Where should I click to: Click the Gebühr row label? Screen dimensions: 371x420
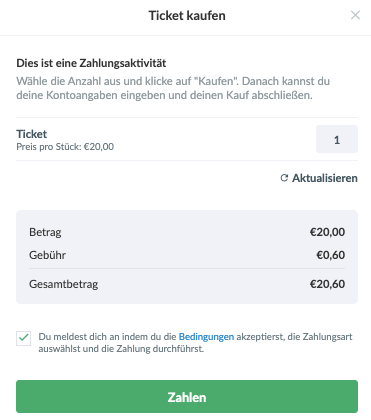coord(47,255)
